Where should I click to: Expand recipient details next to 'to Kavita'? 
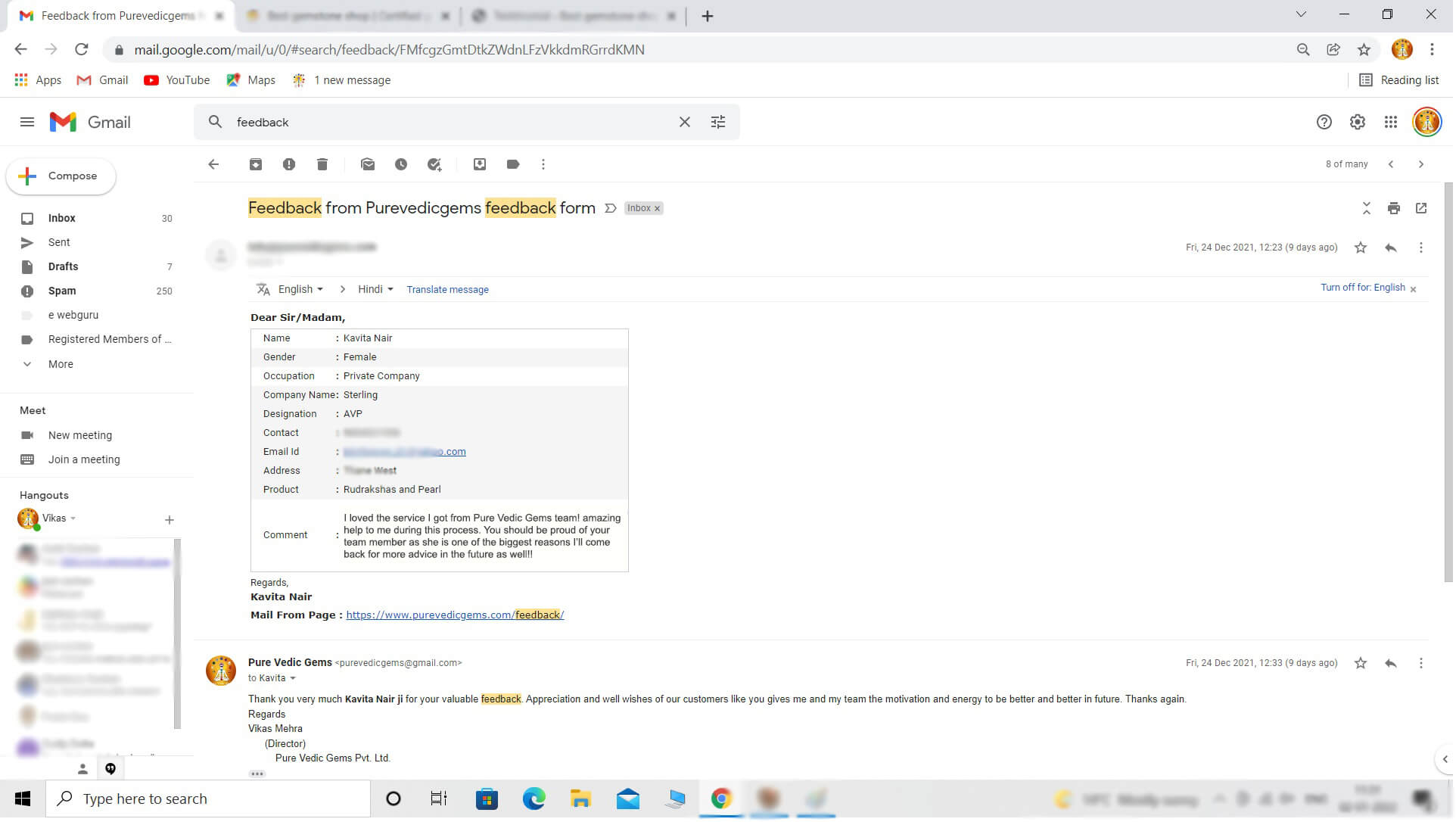[x=293, y=679]
